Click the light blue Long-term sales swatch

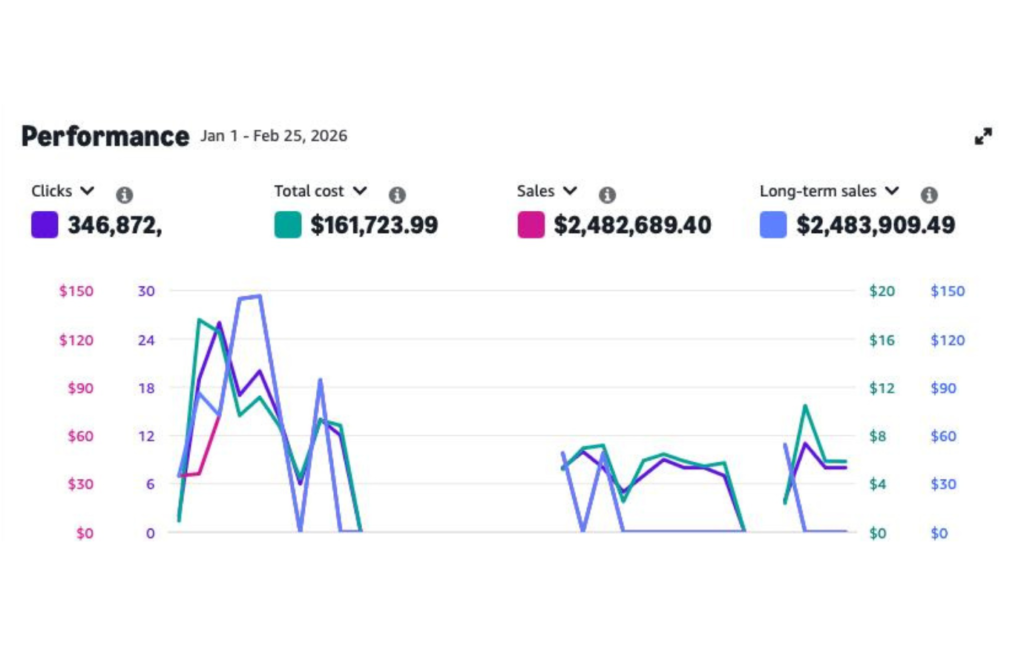[773, 225]
